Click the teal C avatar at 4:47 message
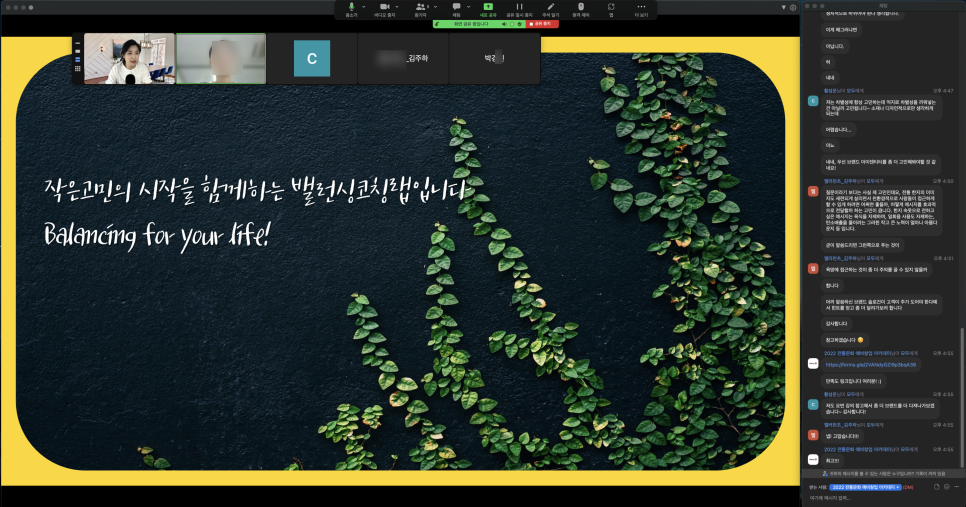 point(813,101)
